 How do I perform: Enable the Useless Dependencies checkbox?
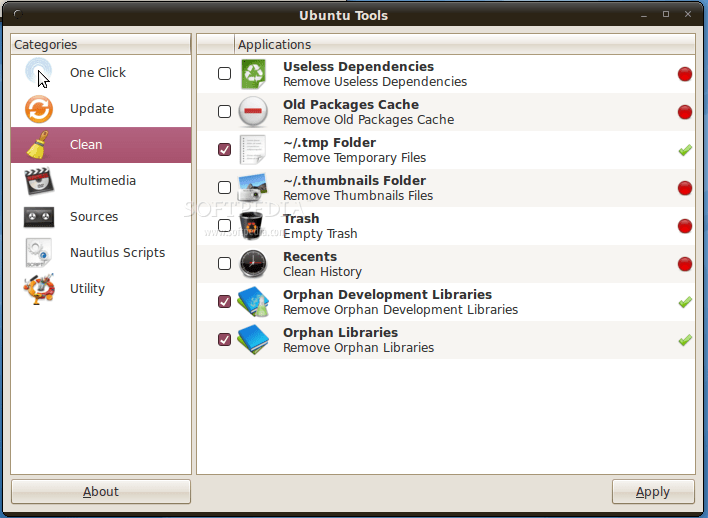tap(224, 74)
